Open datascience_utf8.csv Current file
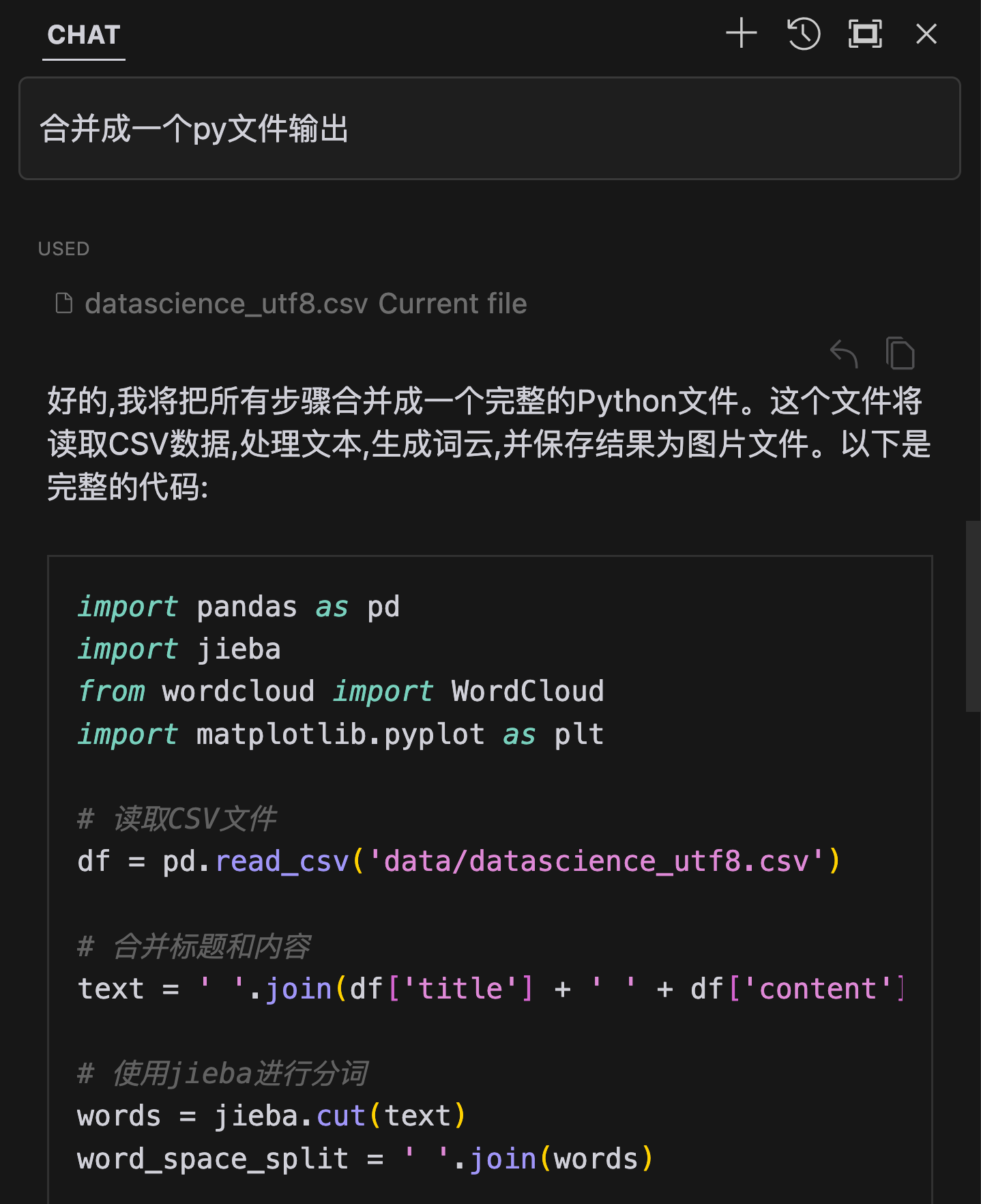The width and height of the screenshot is (981, 1204). tap(305, 303)
